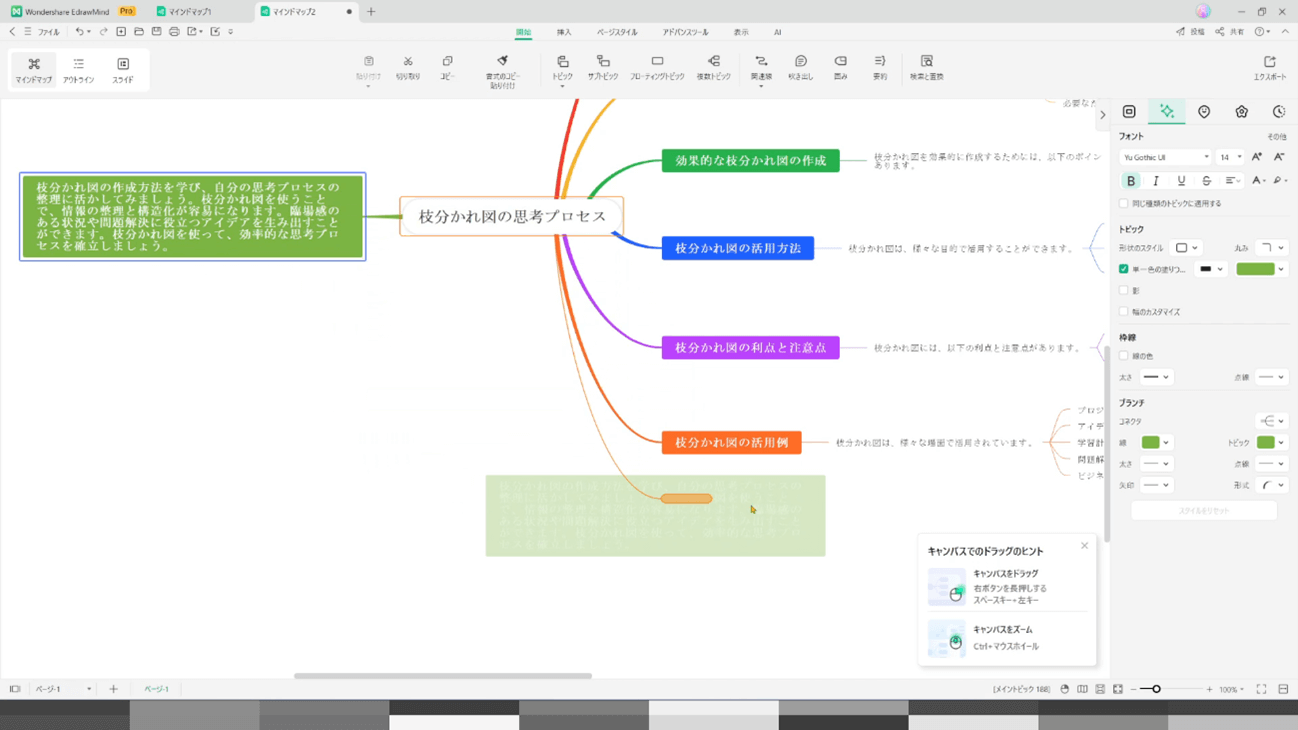Open the border thickness (太さ) dropdown under 枠線

click(1156, 377)
